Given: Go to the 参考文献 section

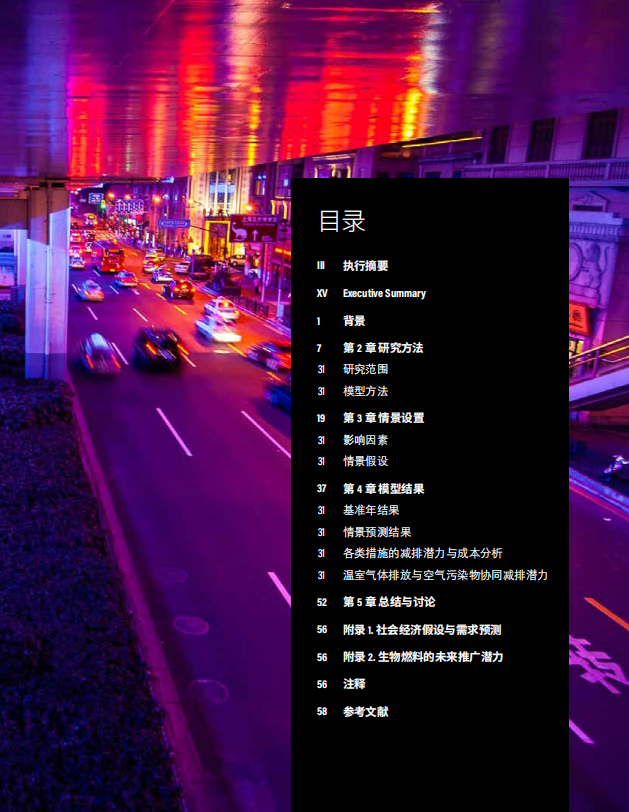Looking at the screenshot, I should pyautogui.click(x=365, y=712).
